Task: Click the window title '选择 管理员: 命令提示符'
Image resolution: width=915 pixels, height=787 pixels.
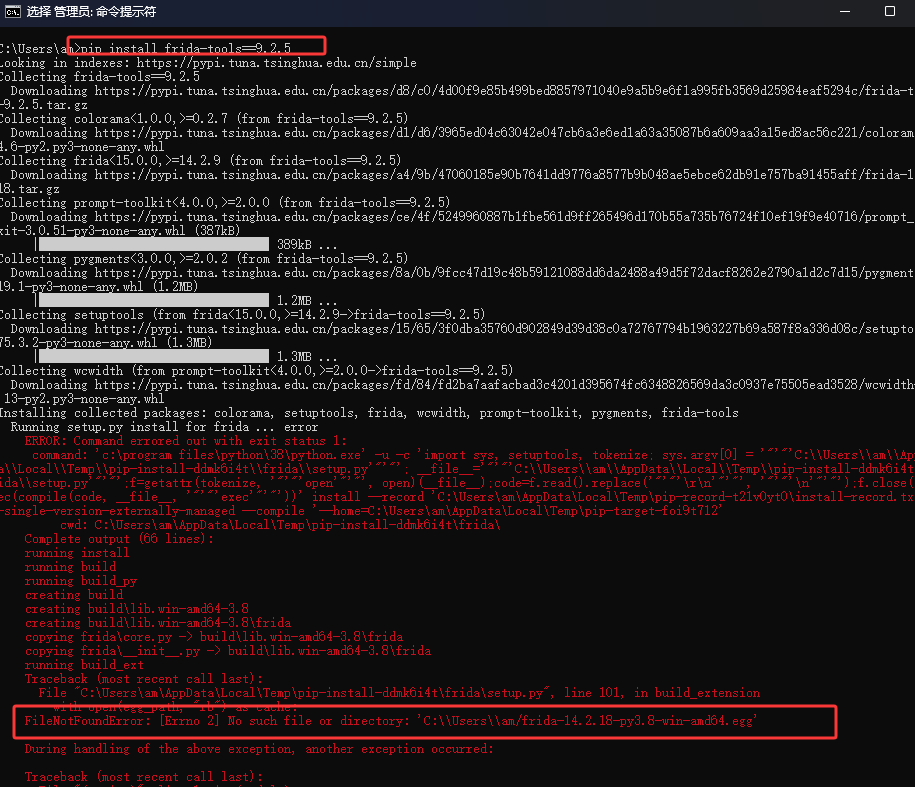Action: click(91, 12)
